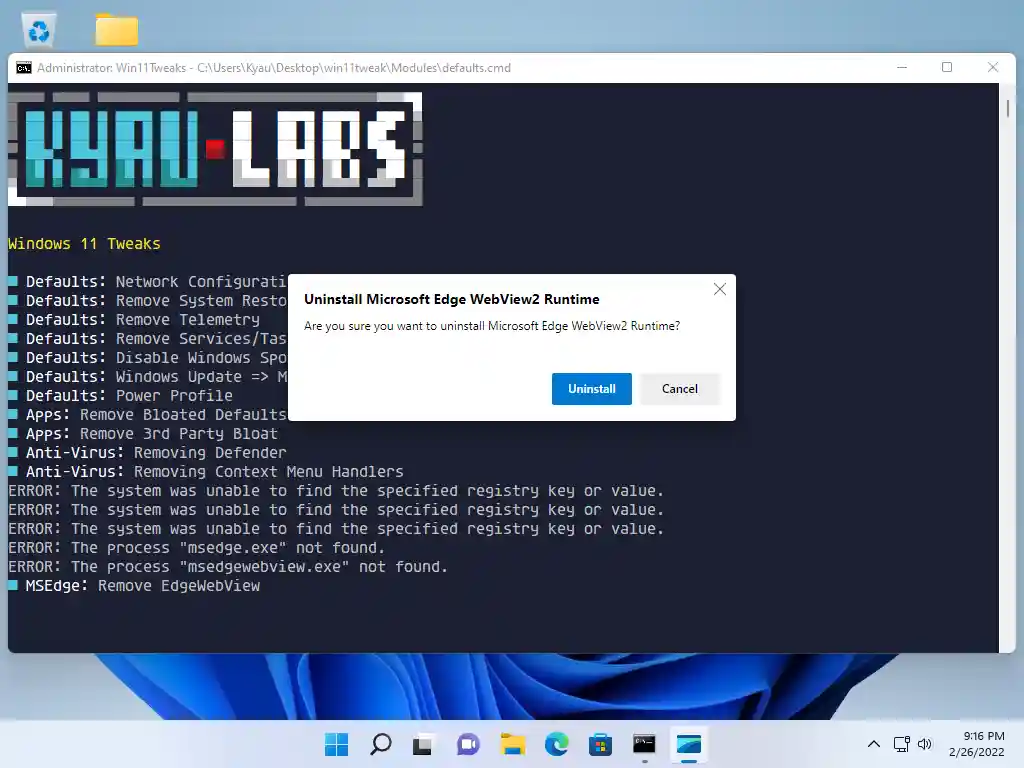
Task: Confirm with the Uninstall button
Action: coord(591,389)
